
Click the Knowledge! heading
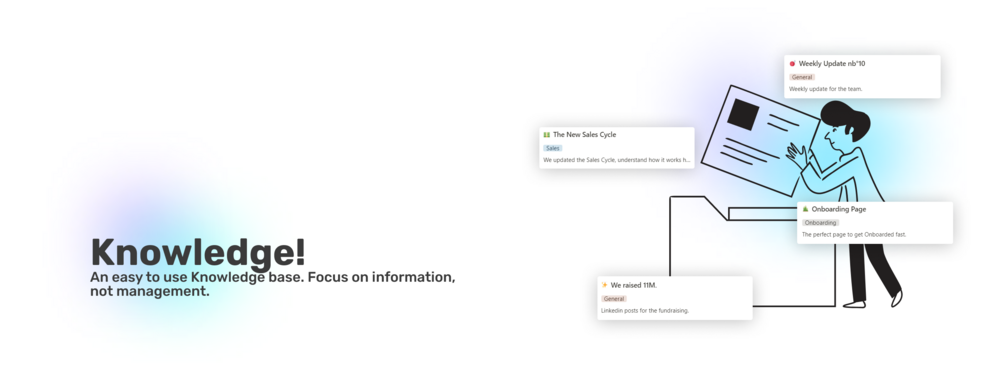tap(198, 253)
